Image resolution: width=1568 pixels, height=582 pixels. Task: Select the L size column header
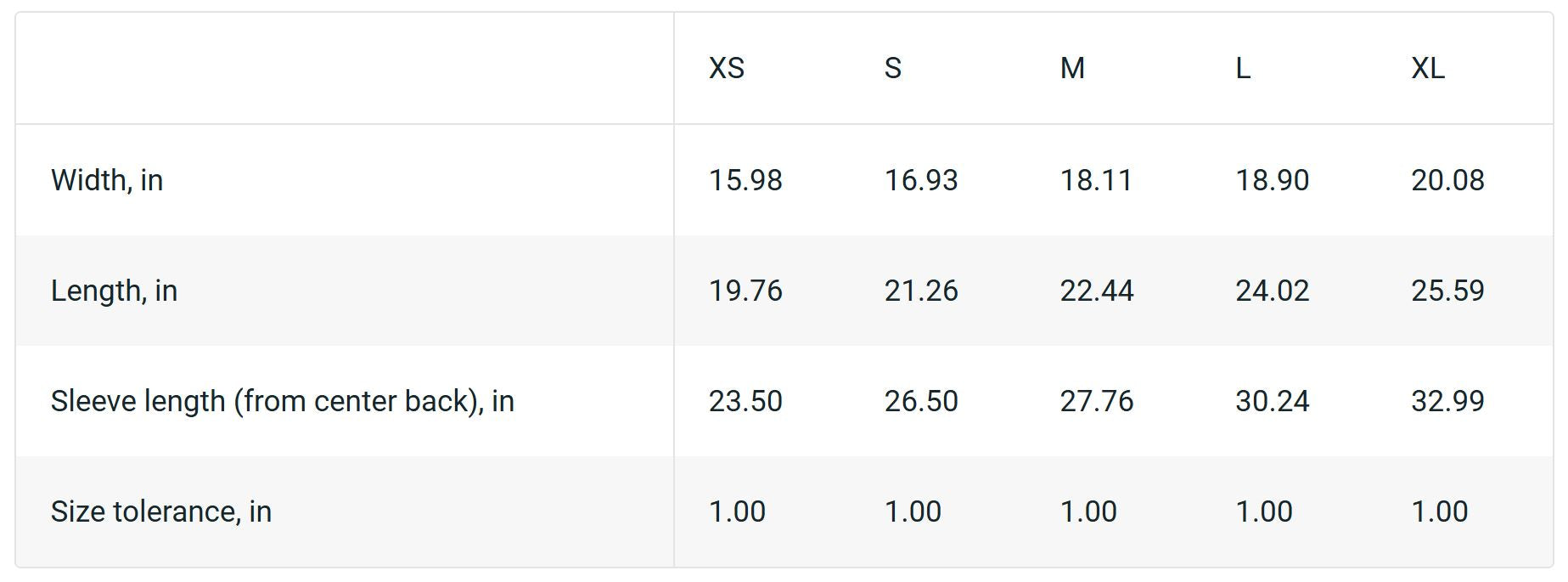point(1243,68)
